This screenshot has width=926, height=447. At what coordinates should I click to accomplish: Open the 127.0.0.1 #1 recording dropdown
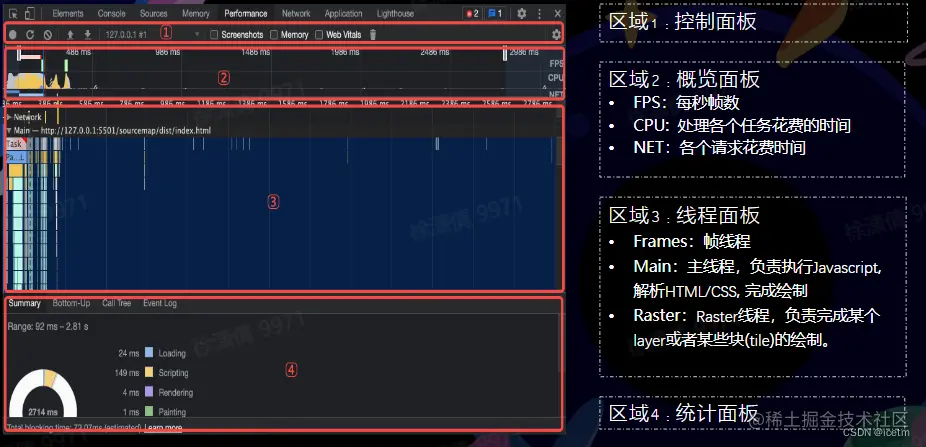click(x=152, y=35)
